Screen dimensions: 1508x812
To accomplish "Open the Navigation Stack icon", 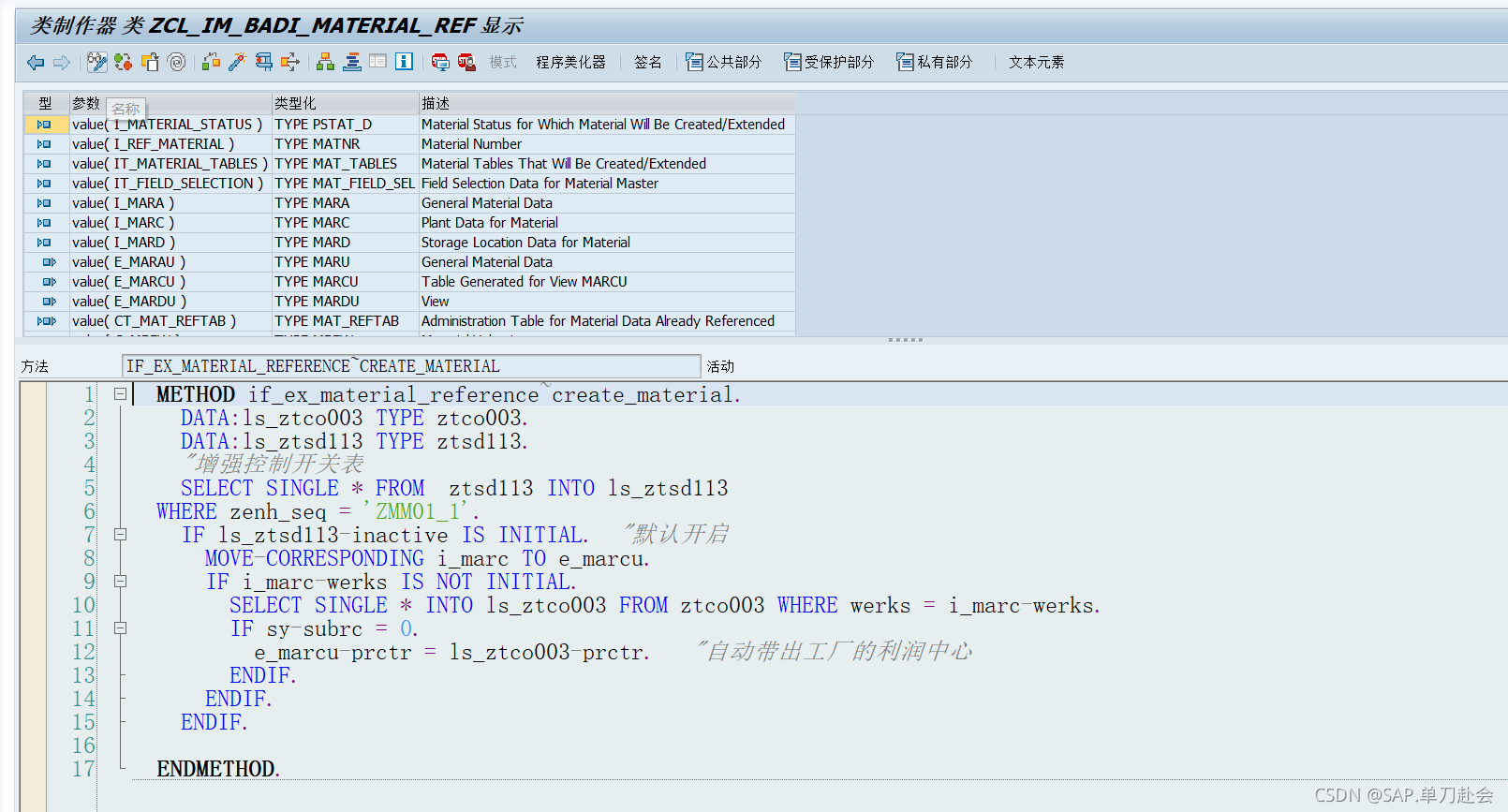I will (352, 63).
